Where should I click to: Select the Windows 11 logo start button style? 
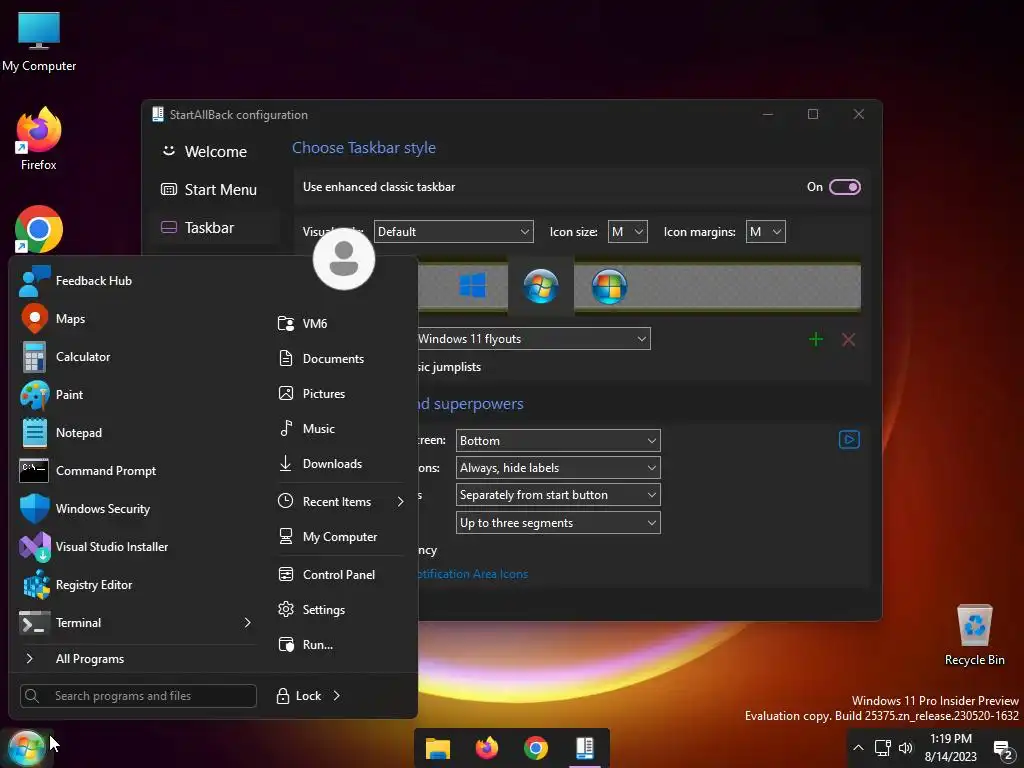click(x=472, y=285)
